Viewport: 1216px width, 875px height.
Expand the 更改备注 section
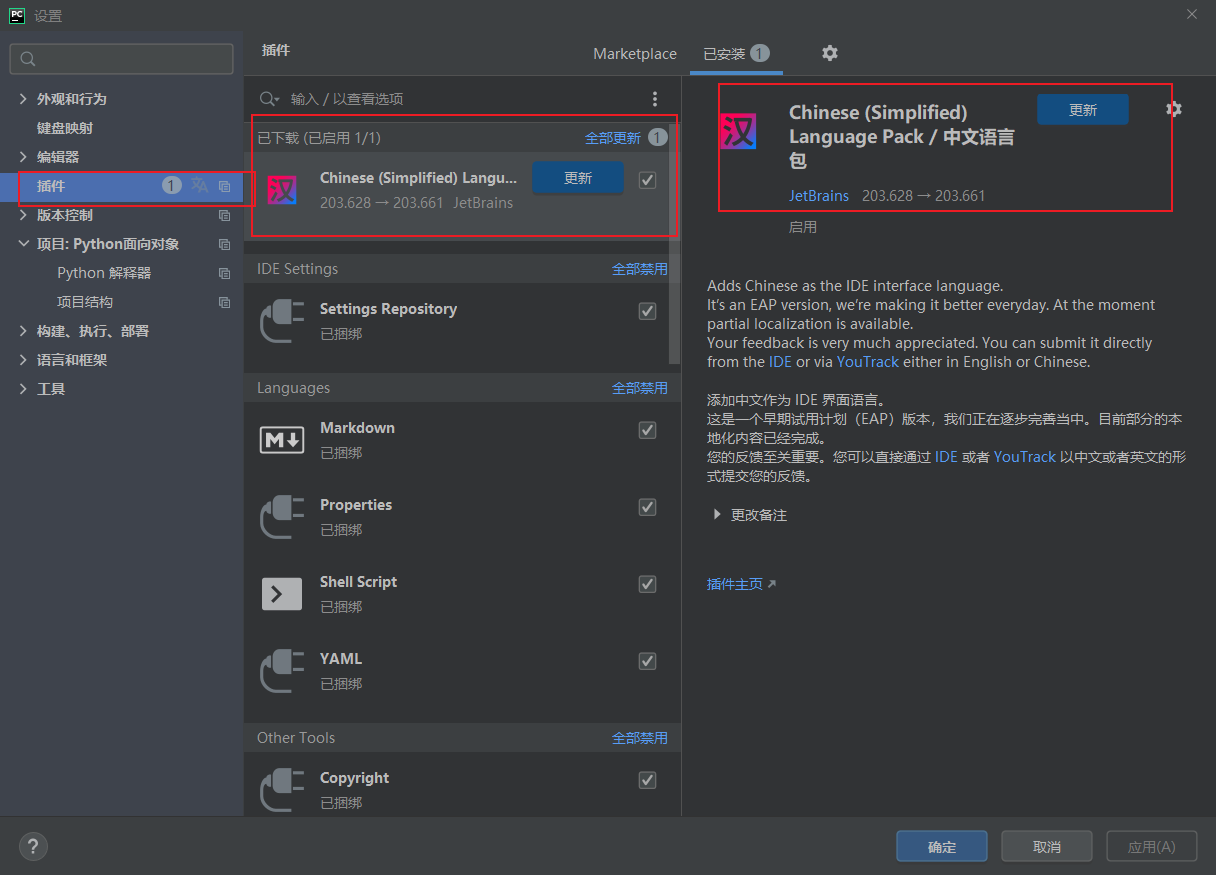pyautogui.click(x=717, y=515)
